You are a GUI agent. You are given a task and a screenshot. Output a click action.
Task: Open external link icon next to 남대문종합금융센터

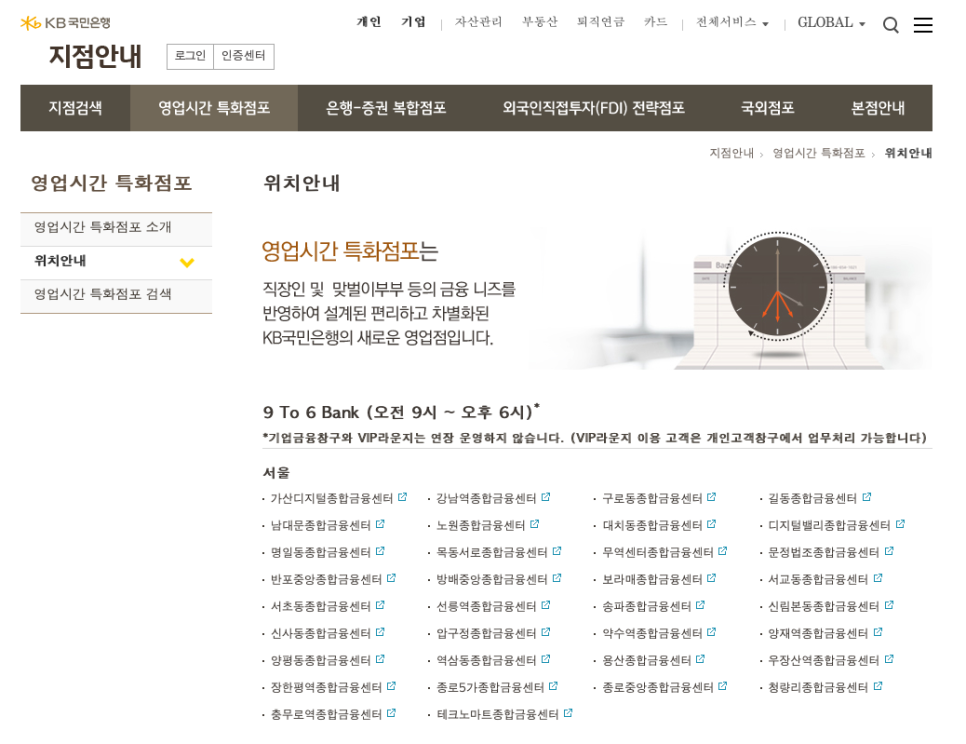(380, 524)
